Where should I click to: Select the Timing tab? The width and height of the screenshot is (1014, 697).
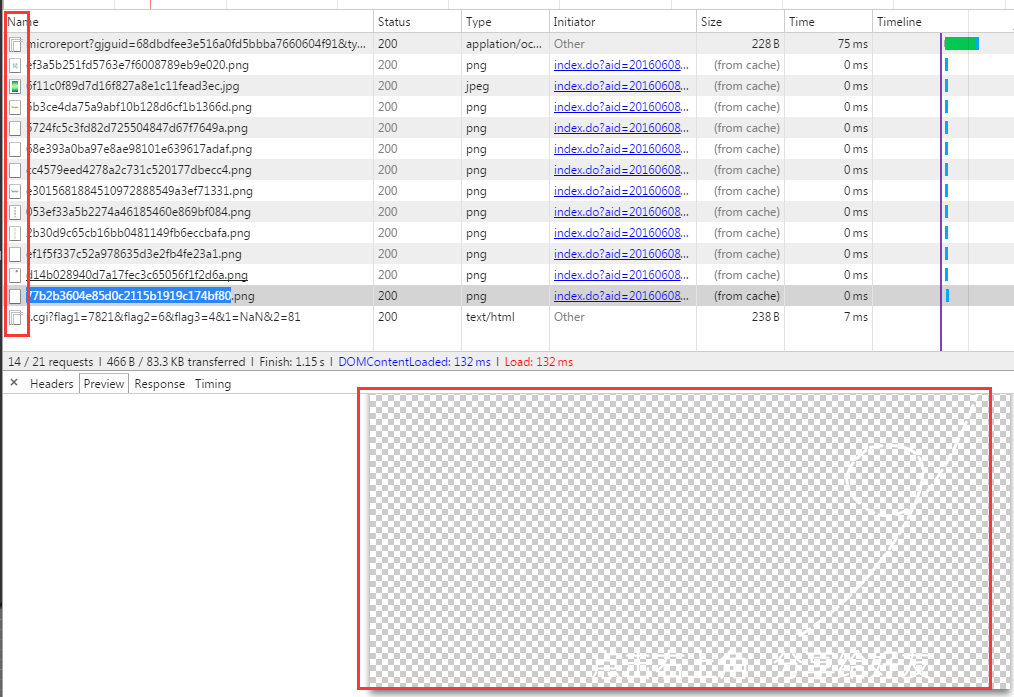[212, 384]
